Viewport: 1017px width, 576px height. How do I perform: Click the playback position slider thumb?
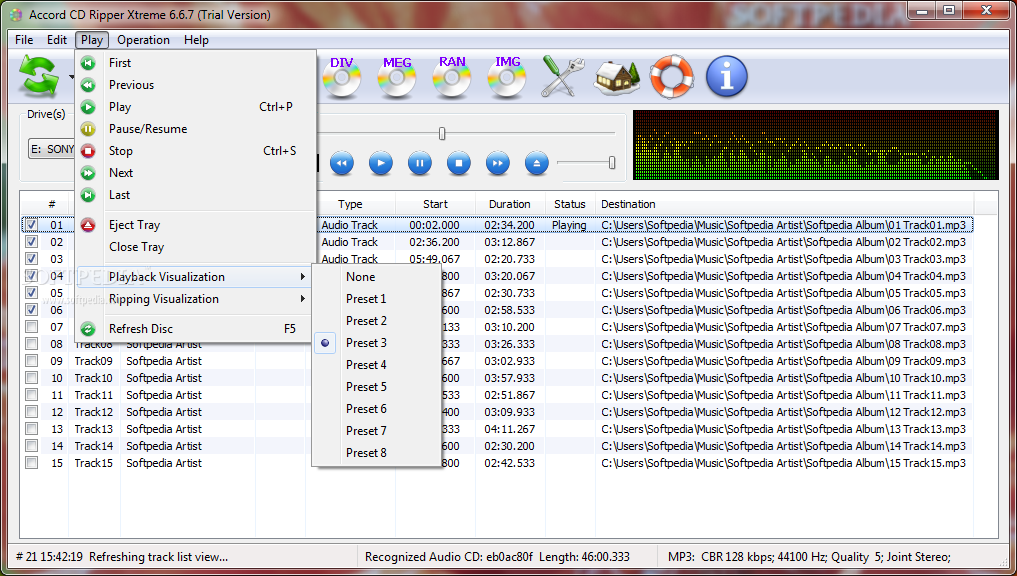click(442, 134)
